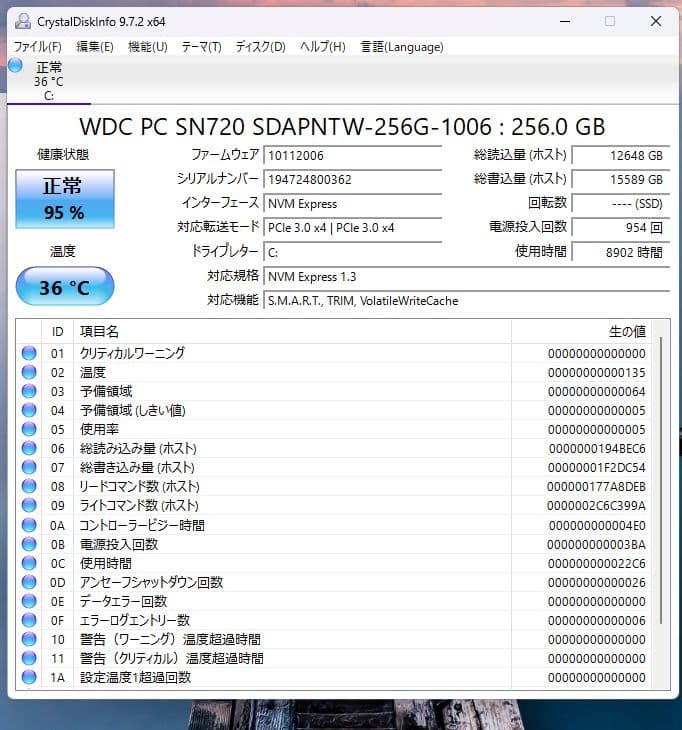Minimize the CrystalDiskInfo window

tap(565, 21)
